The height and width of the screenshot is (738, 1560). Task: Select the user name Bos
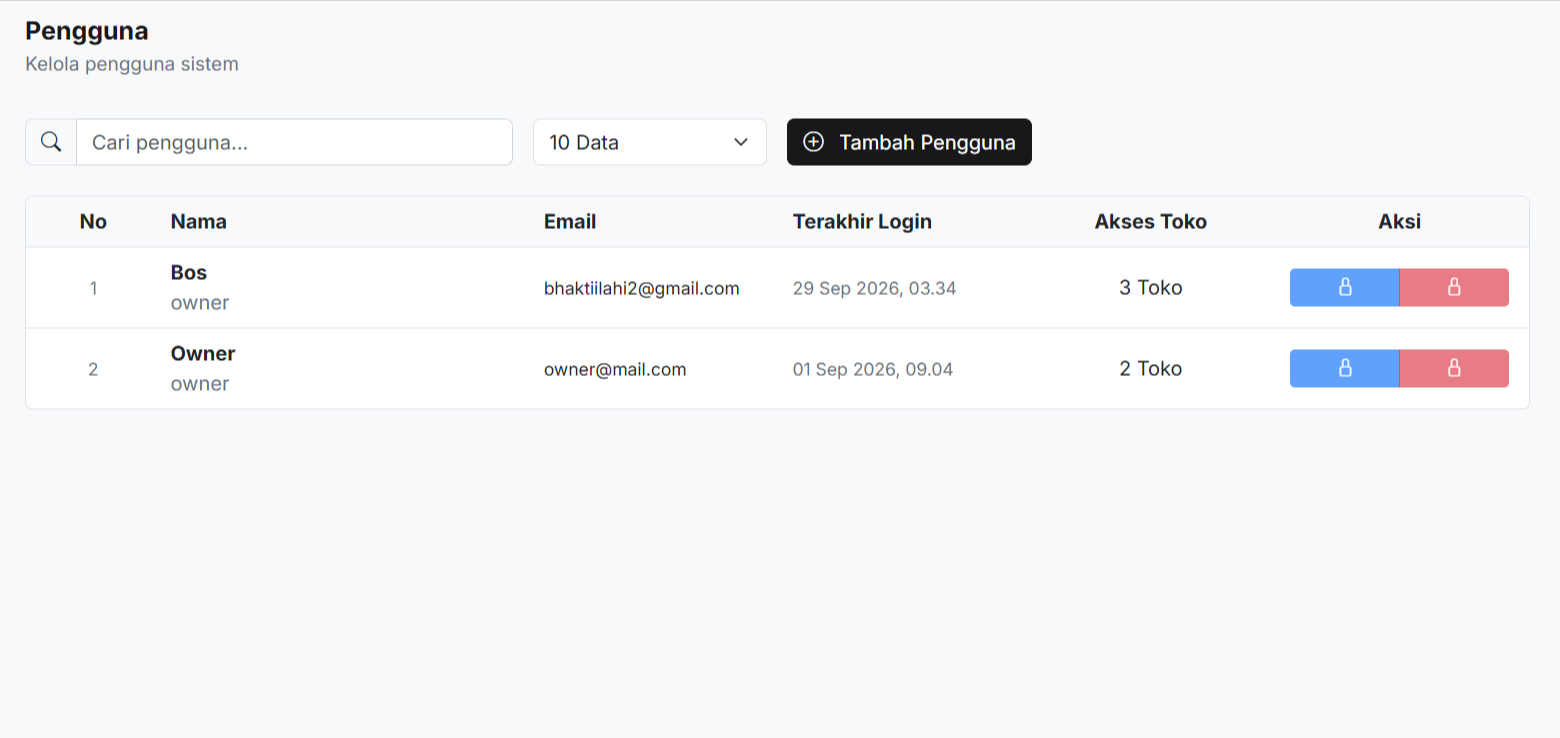click(x=189, y=273)
